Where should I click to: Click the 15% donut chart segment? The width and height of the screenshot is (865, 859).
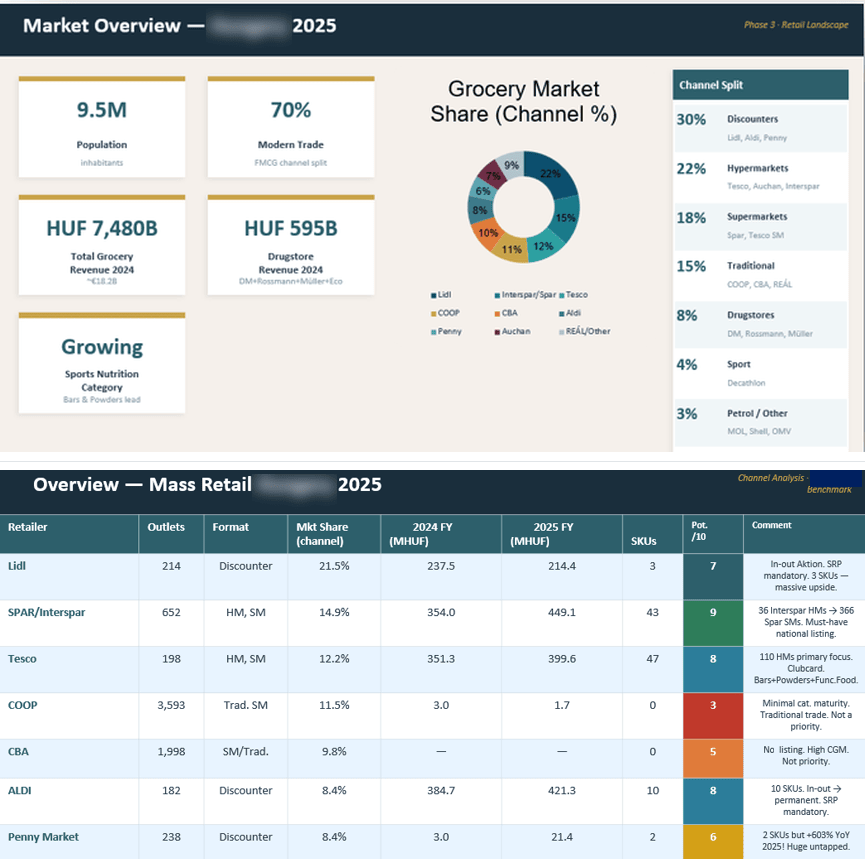pos(566,218)
